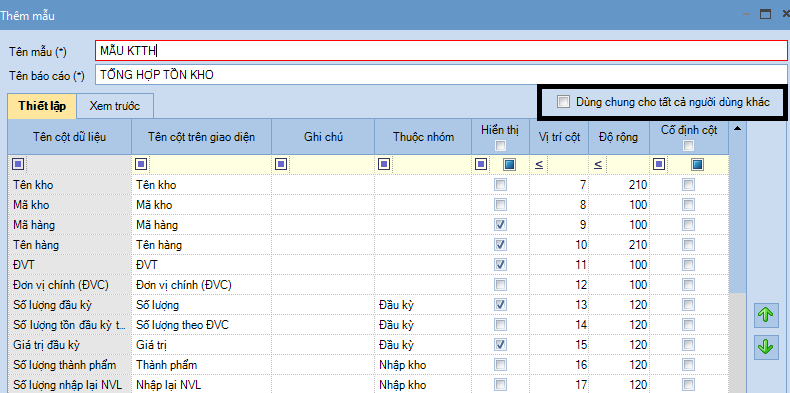The image size is (790, 393).
Task: Check Cố định cột for the Tên hàng row
Action: pyautogui.click(x=688, y=245)
